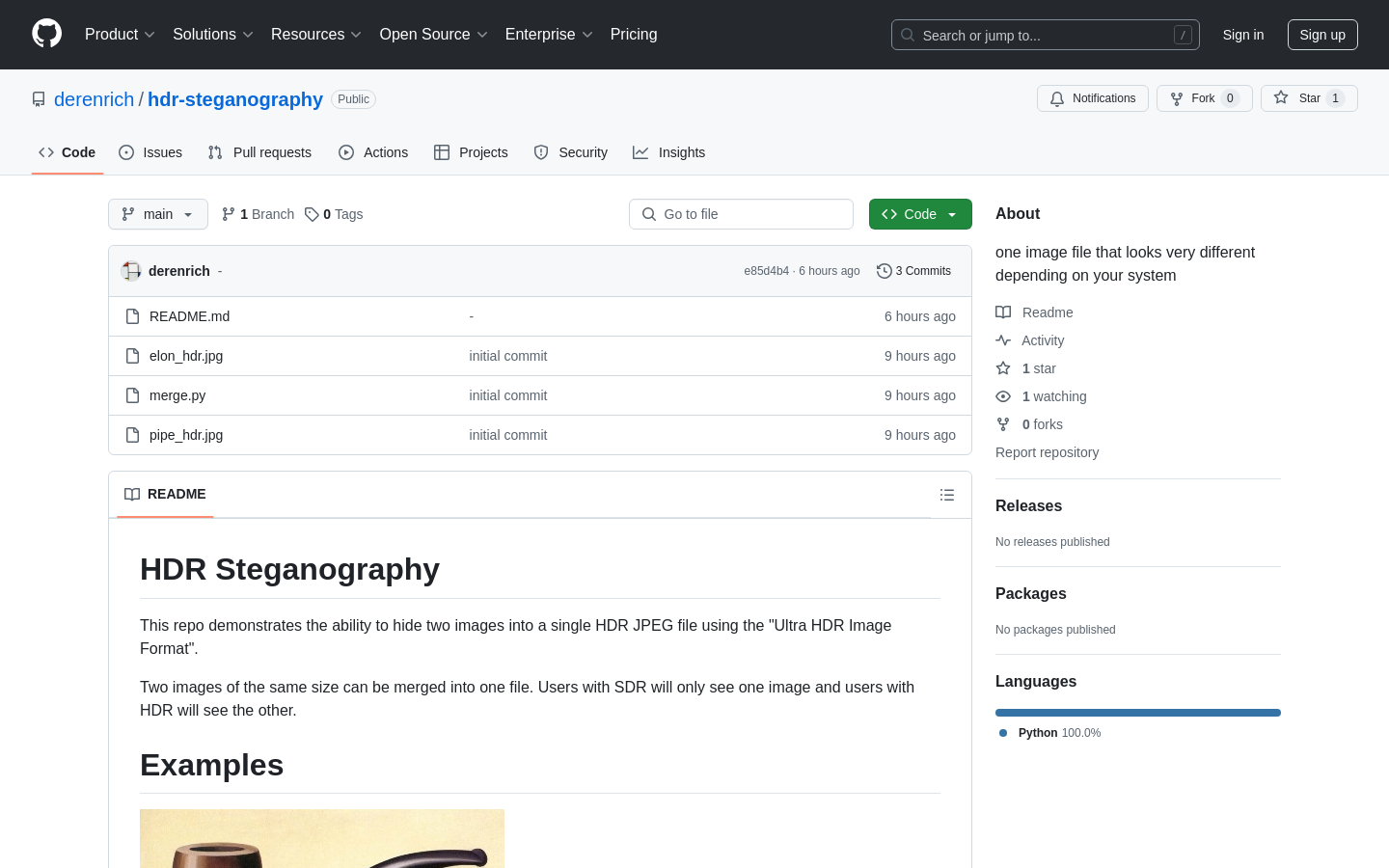Click the Sign up button

pyautogui.click(x=1321, y=35)
